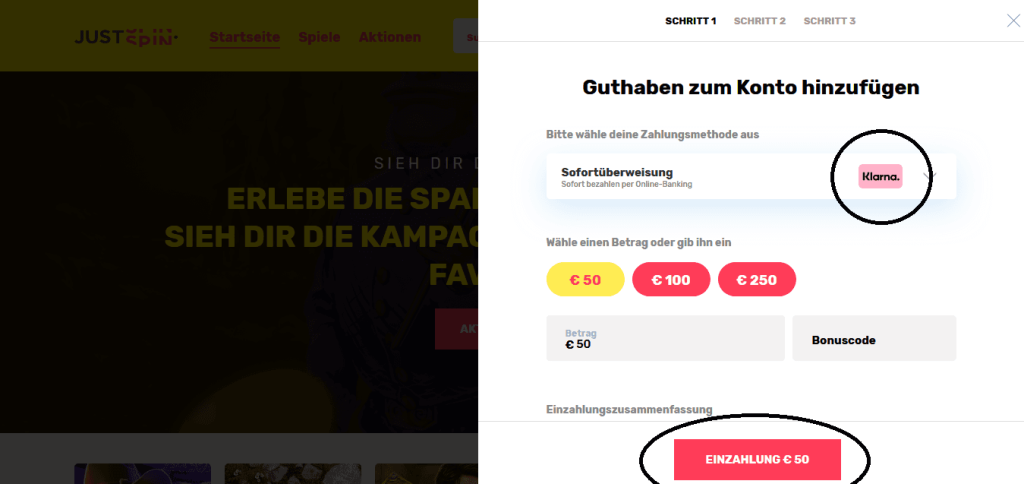Click the red banner button behind the panel
This screenshot has width=1024, height=484.
(456, 329)
